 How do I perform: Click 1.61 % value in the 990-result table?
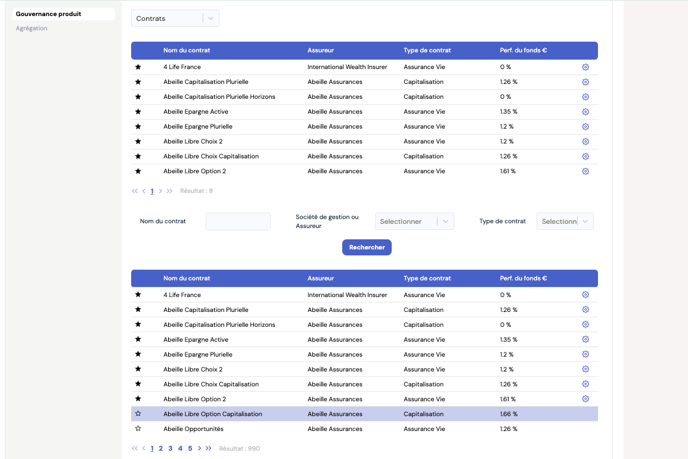508,399
